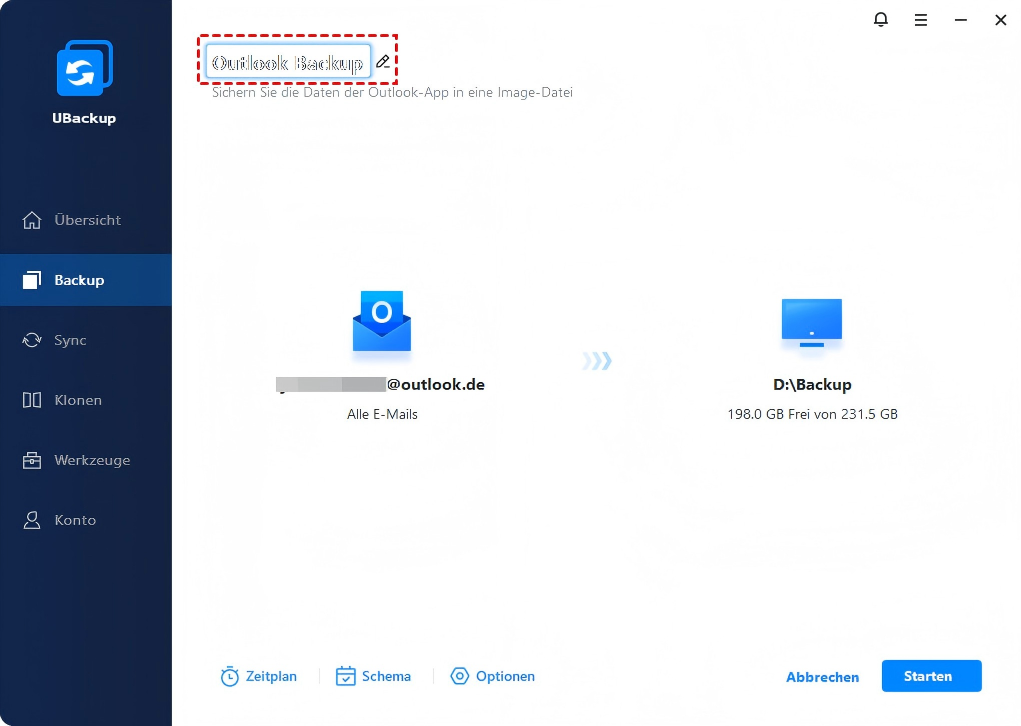Click the Outlook Backup task name field
The width and height of the screenshot is (1021, 726).
288,62
